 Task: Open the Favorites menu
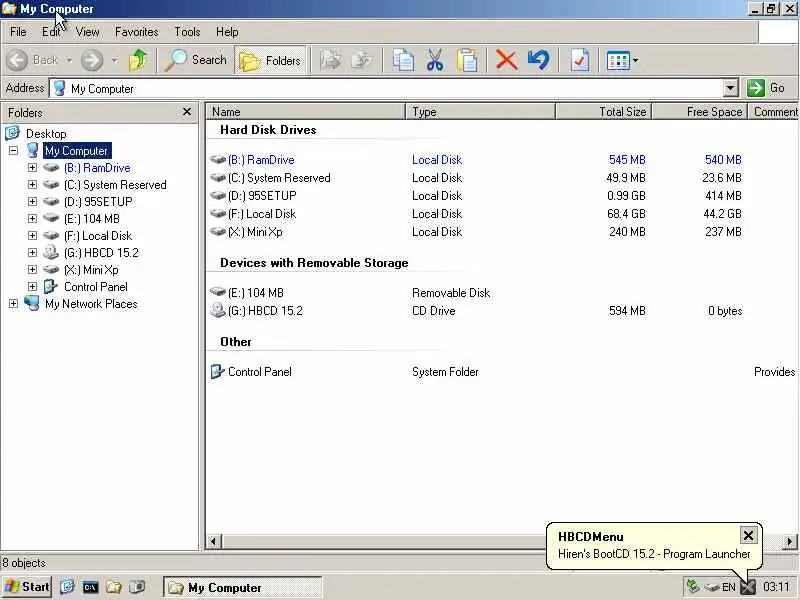136,32
